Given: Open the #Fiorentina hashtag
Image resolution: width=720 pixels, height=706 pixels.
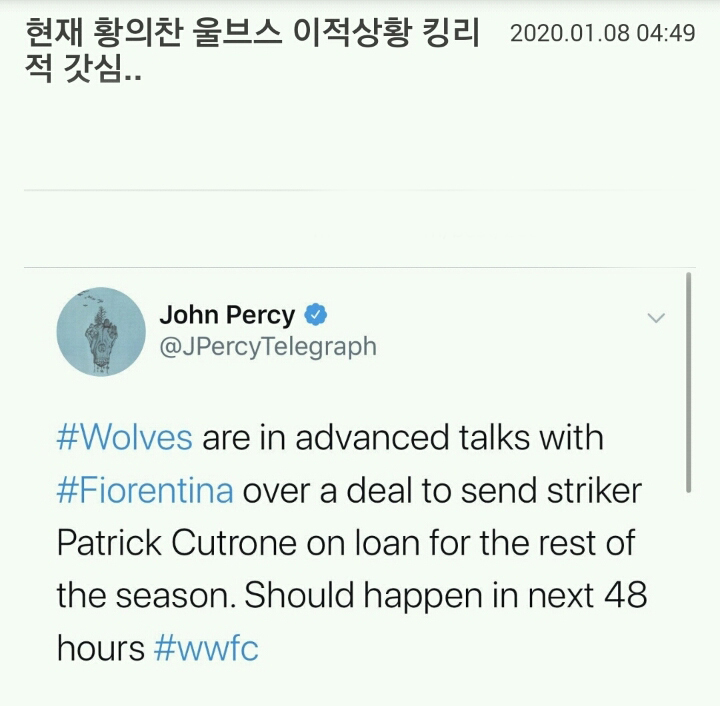Looking at the screenshot, I should click(x=145, y=491).
